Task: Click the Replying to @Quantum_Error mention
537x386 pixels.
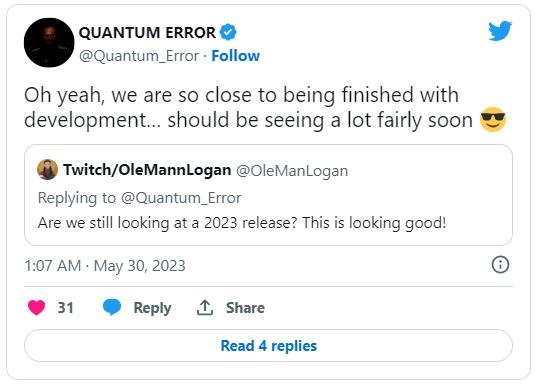Action: (181, 198)
